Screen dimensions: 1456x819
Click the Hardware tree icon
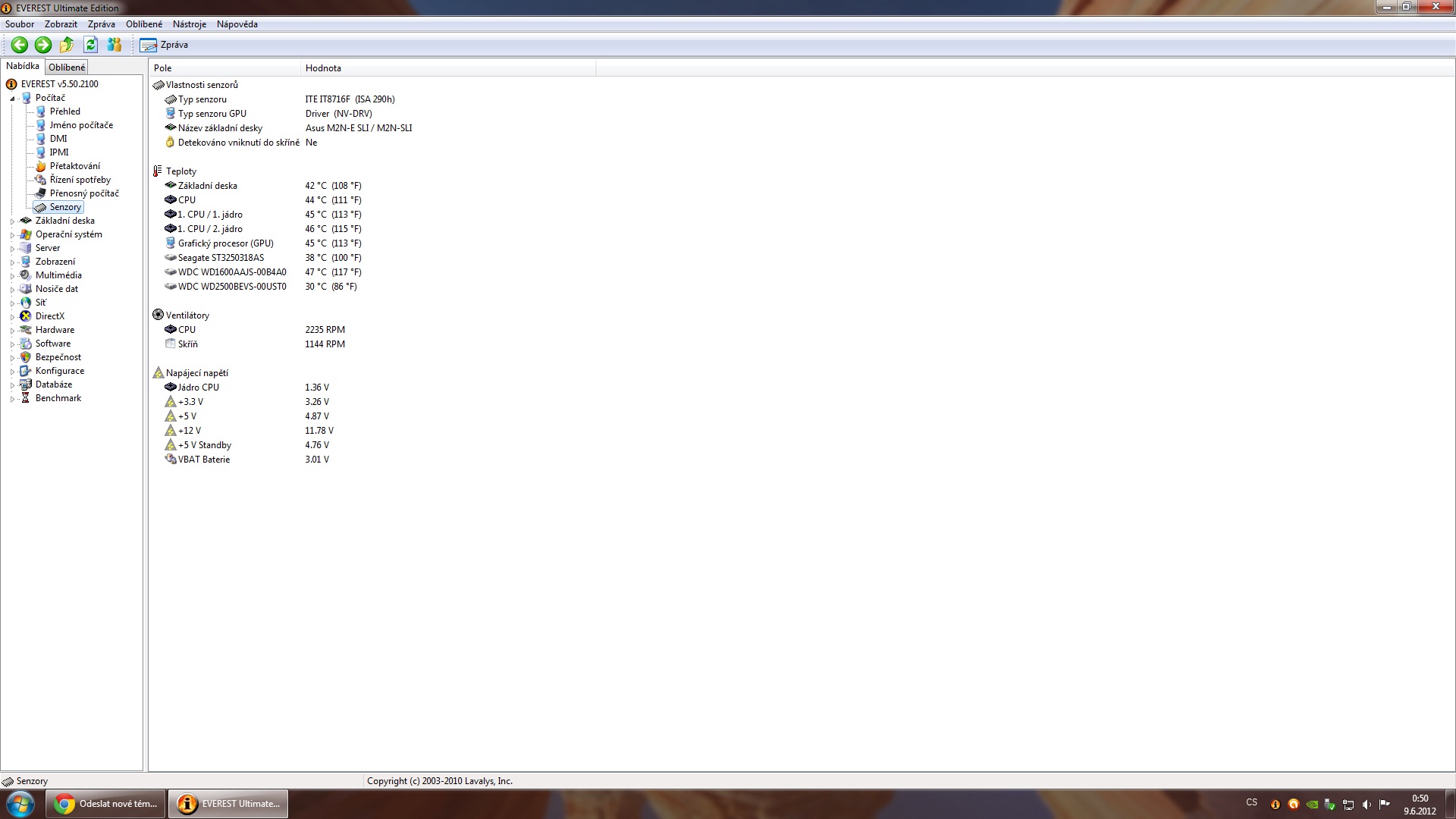click(x=26, y=330)
